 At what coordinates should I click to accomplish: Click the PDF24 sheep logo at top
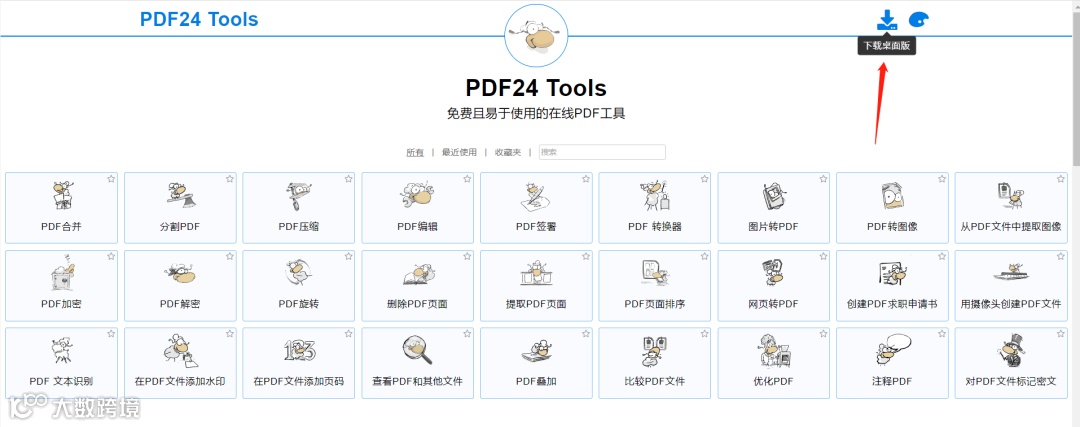[537, 35]
